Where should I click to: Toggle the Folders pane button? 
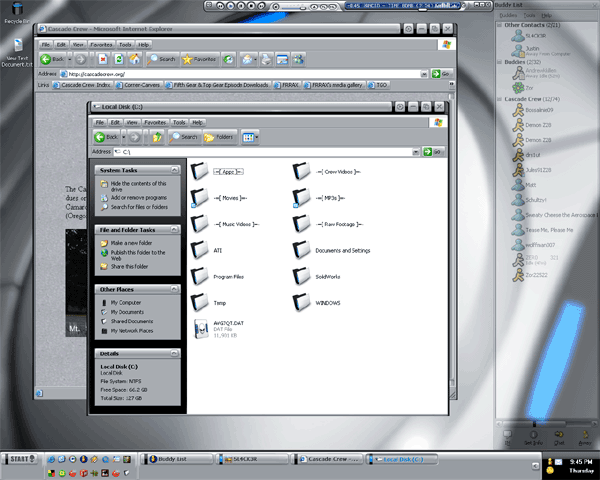(x=219, y=136)
